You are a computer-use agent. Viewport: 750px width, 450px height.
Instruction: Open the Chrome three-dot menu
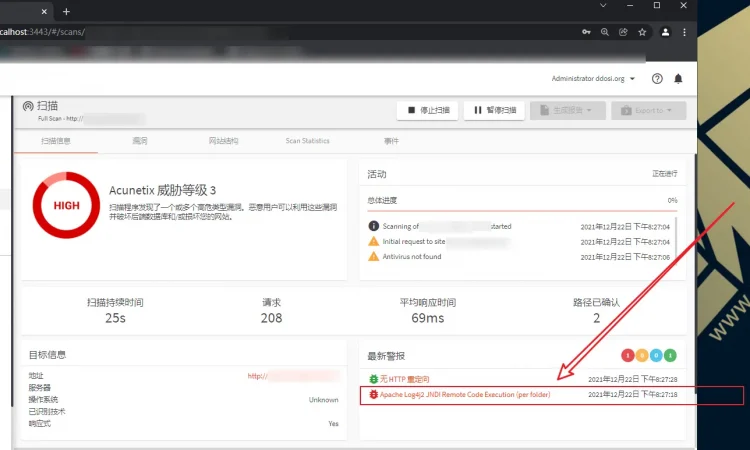[x=684, y=32]
